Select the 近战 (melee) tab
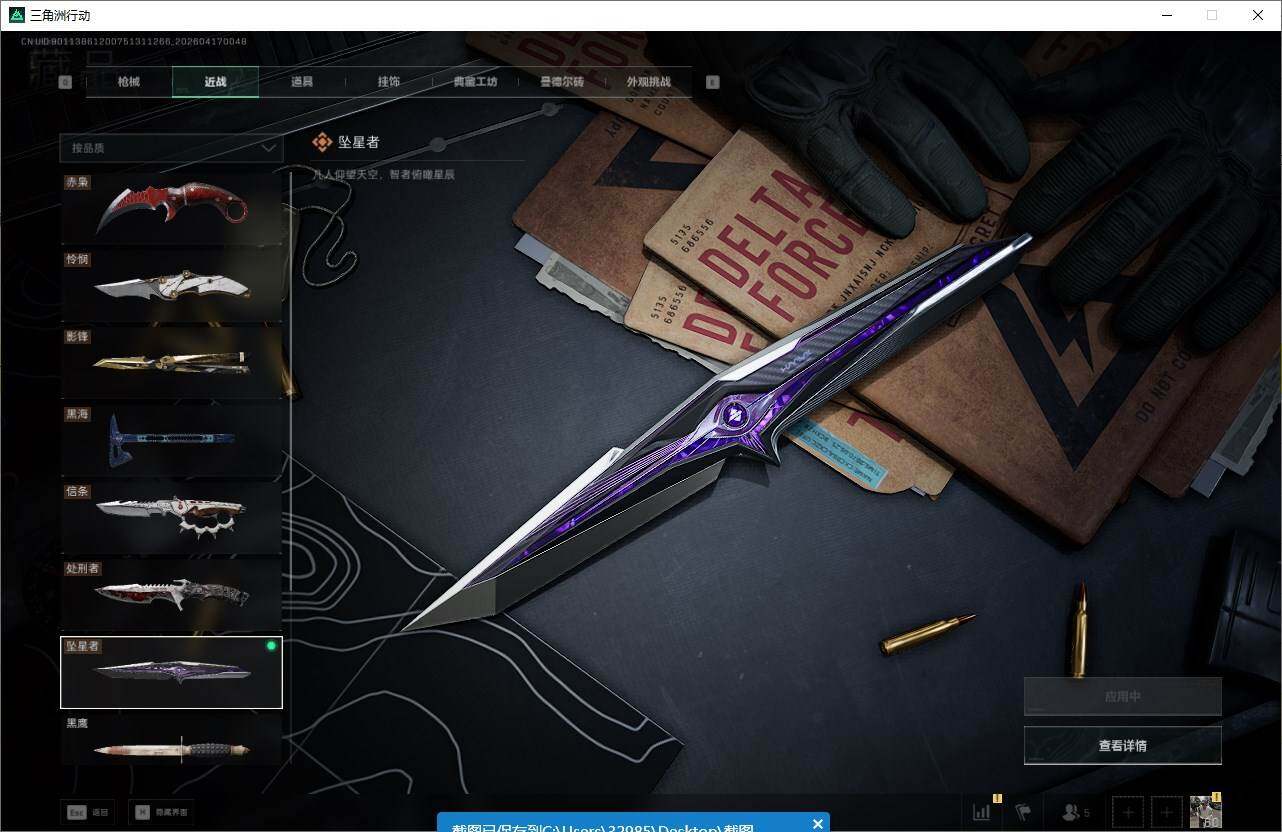Screen dimensions: 1282x832 pos(216,82)
